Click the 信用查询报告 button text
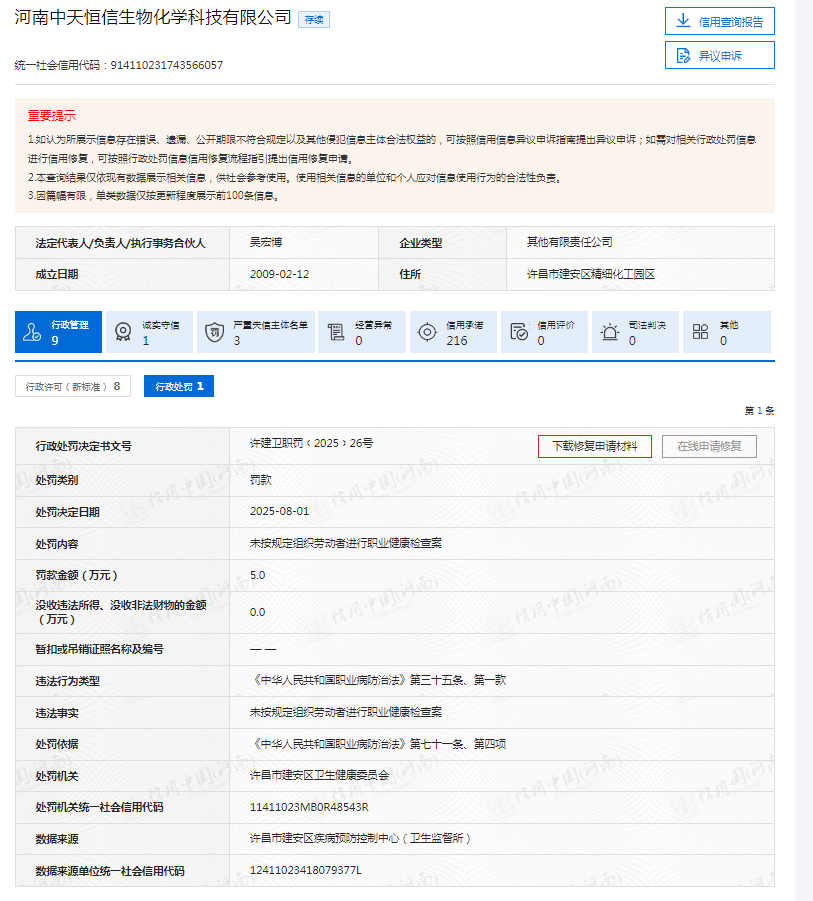 731,21
